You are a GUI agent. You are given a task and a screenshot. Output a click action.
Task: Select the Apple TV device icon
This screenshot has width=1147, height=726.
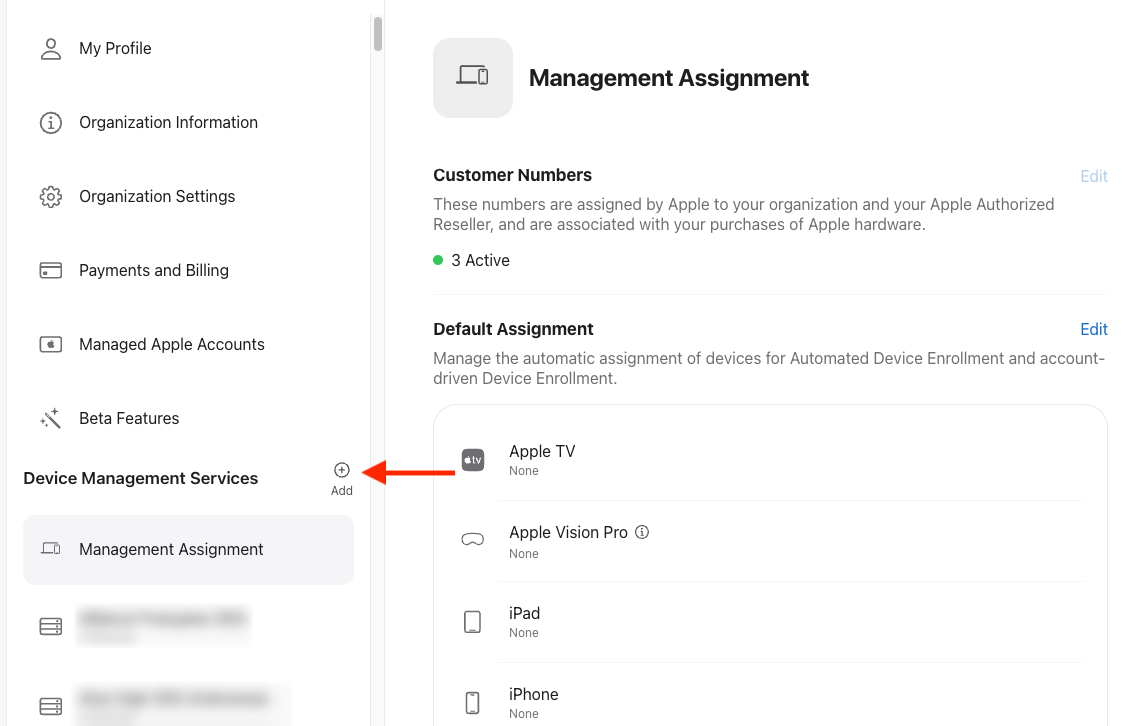click(x=473, y=460)
